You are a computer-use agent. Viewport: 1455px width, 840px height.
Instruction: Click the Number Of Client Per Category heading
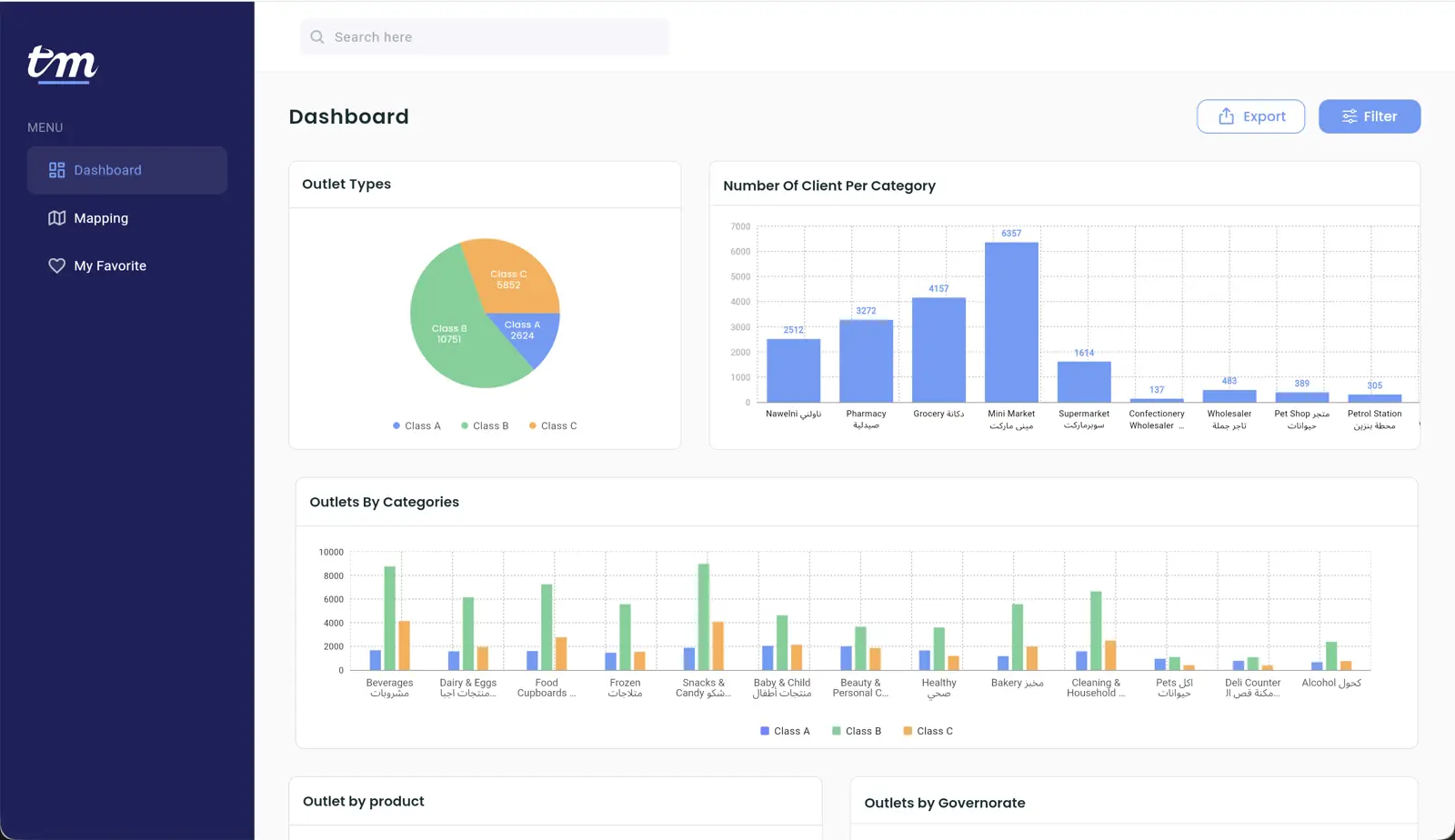[829, 185]
